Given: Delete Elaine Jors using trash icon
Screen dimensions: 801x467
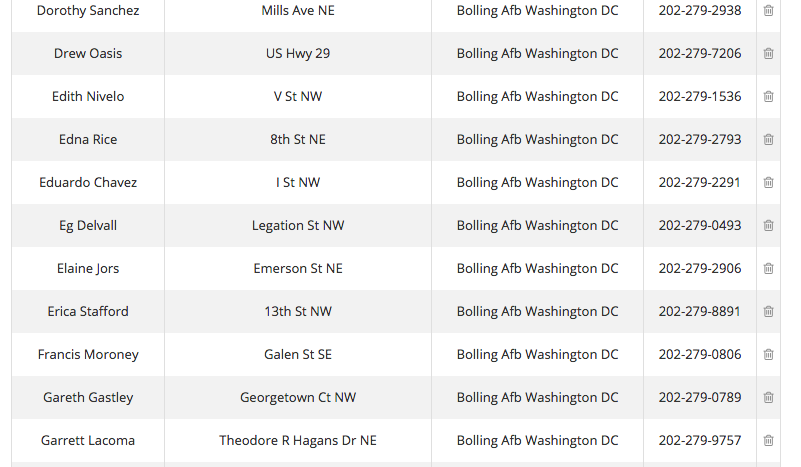Looking at the screenshot, I should tap(768, 268).
